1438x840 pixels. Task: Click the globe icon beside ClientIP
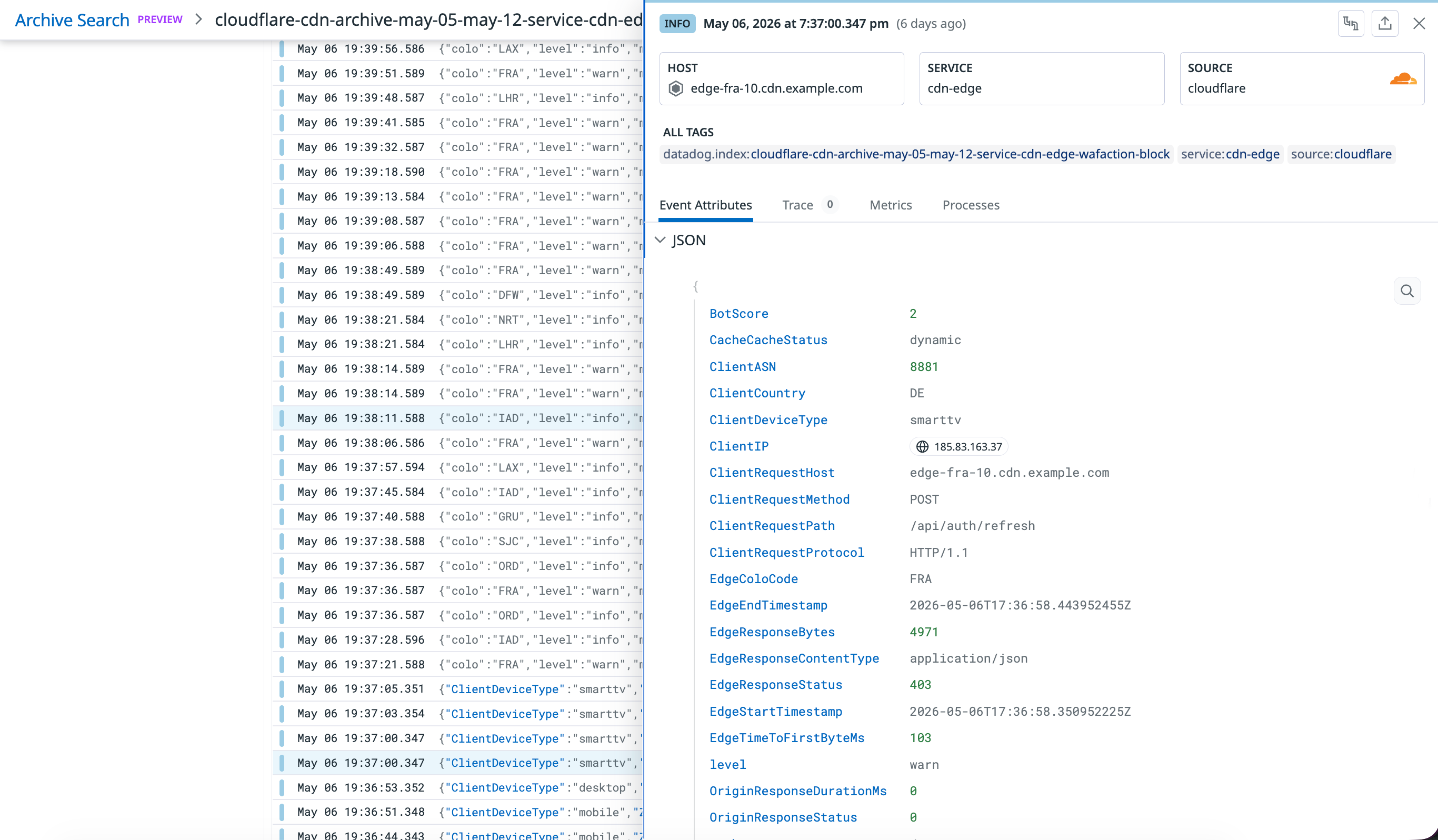point(922,447)
